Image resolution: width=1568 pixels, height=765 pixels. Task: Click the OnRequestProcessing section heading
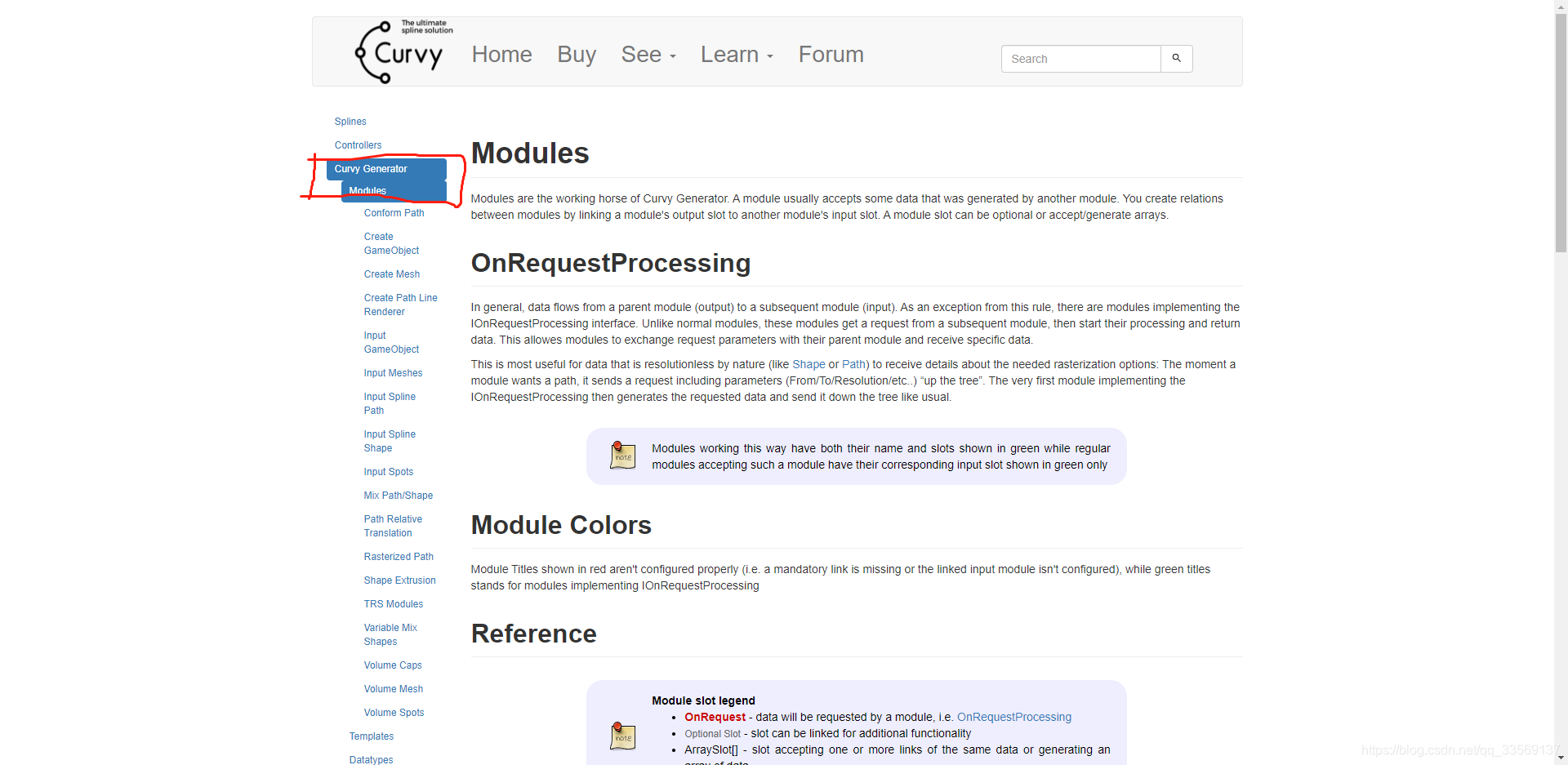(611, 263)
